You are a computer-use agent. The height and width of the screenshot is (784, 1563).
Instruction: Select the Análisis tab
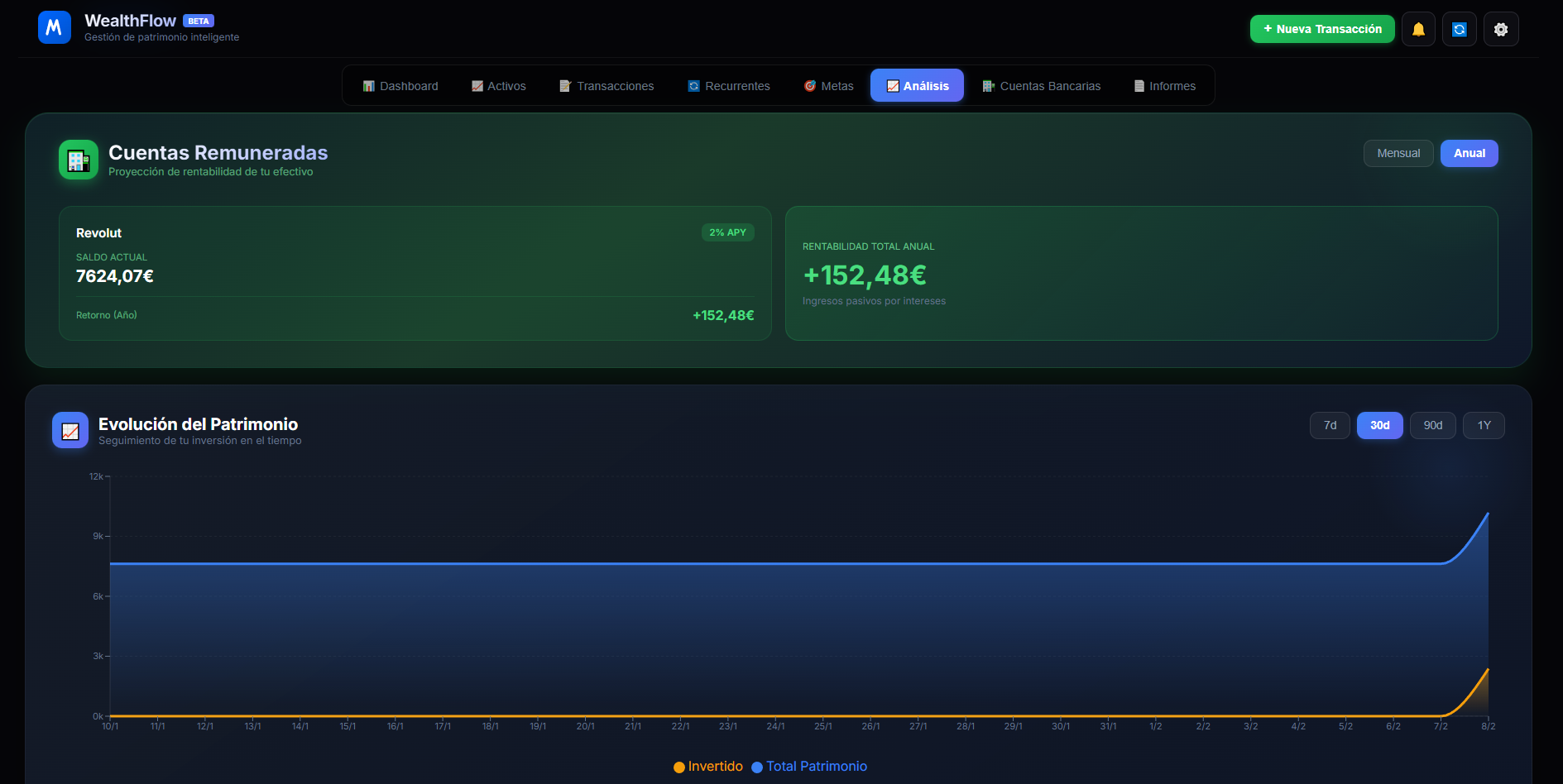[917, 86]
